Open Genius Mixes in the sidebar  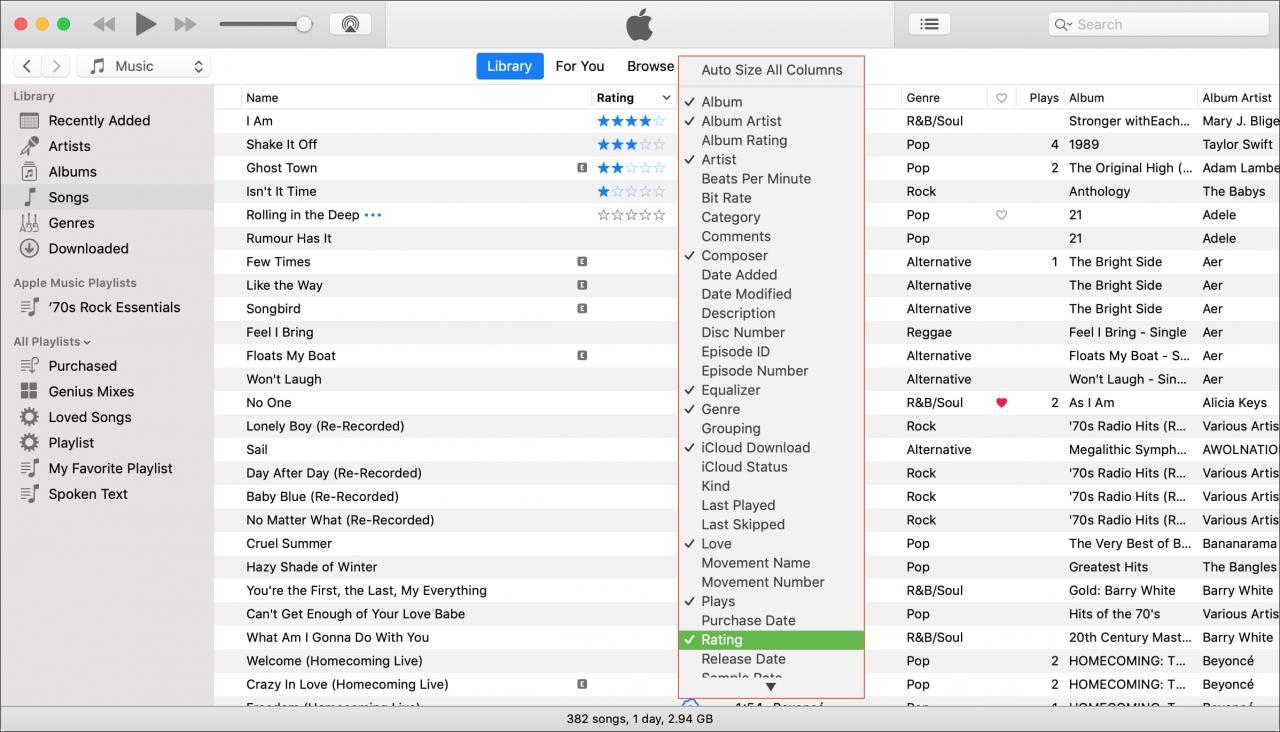point(91,391)
